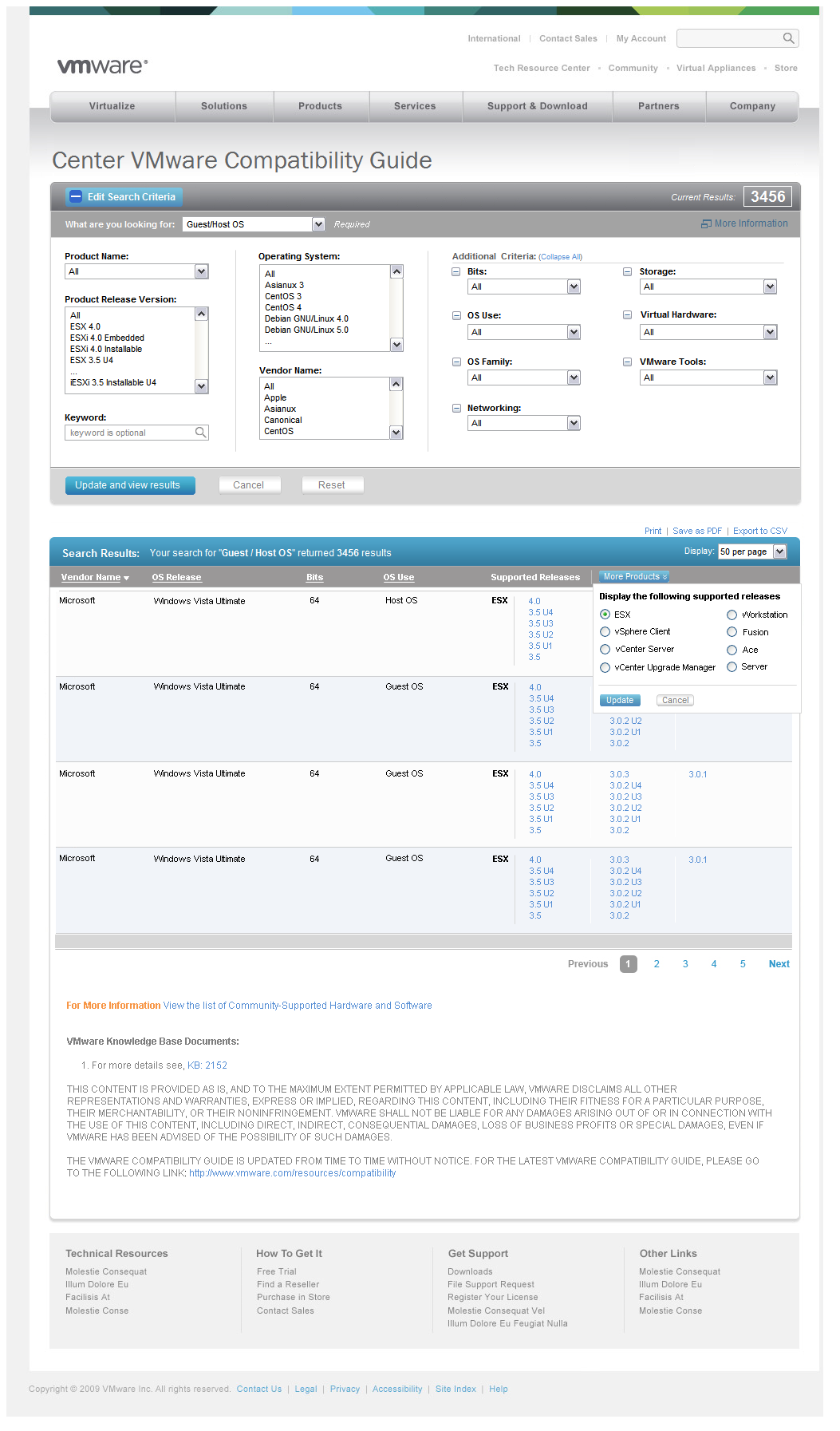Screen dimensions: 840x1431
Task: Open the Products navigation tab
Action: [320, 106]
